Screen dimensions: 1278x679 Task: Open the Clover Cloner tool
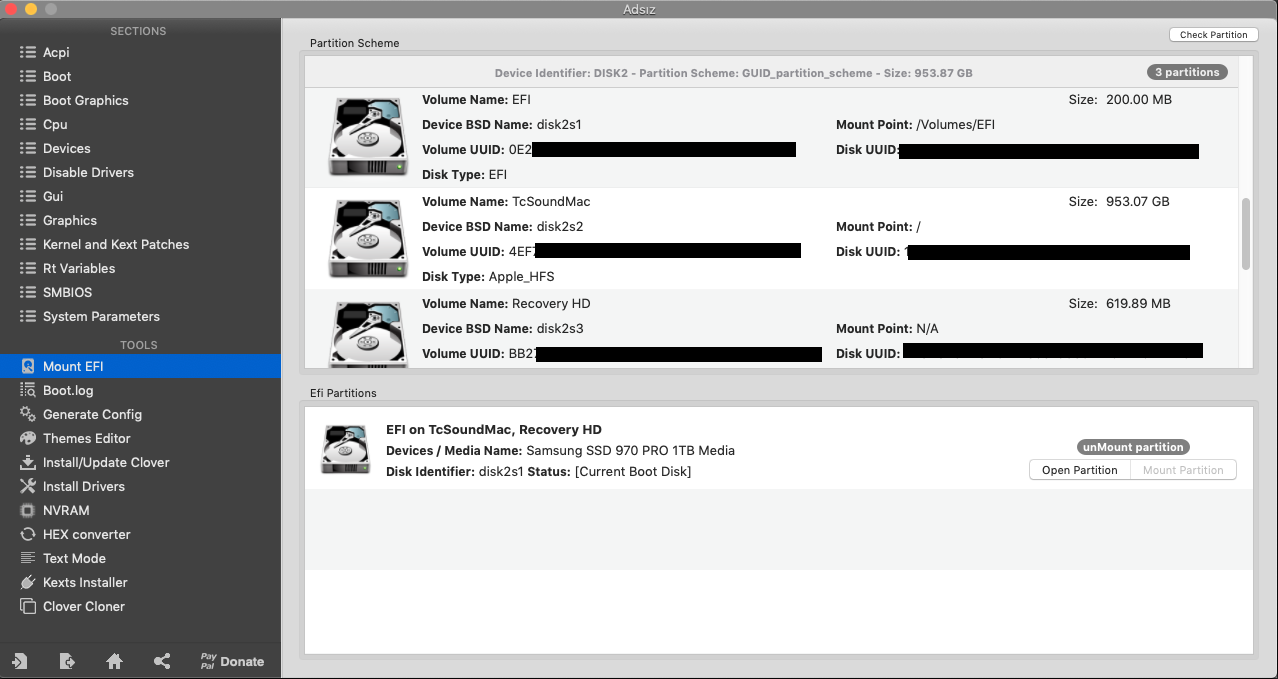coord(84,606)
